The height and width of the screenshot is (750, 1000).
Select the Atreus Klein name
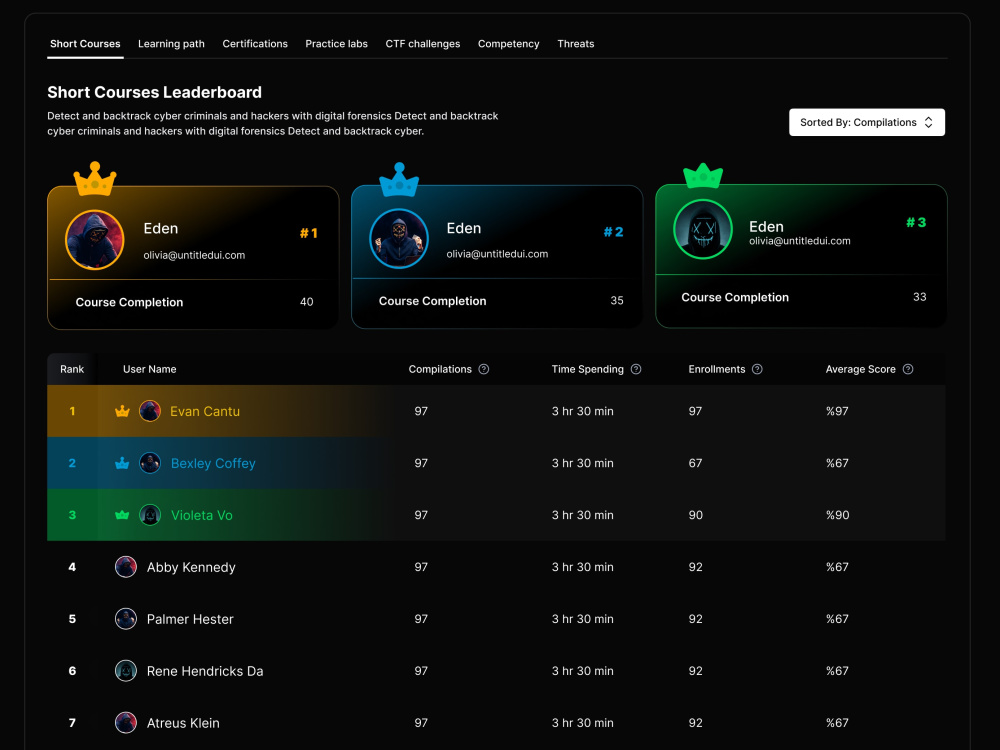[183, 723]
